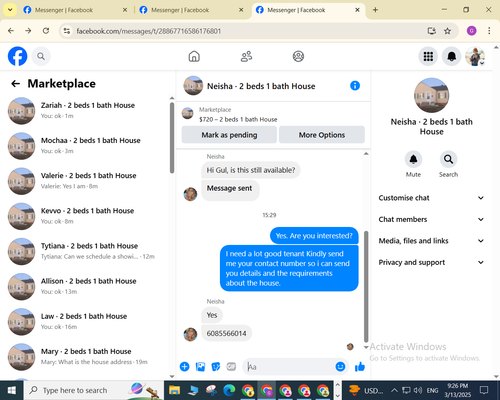Open the notifications bell in header

[x=452, y=56]
